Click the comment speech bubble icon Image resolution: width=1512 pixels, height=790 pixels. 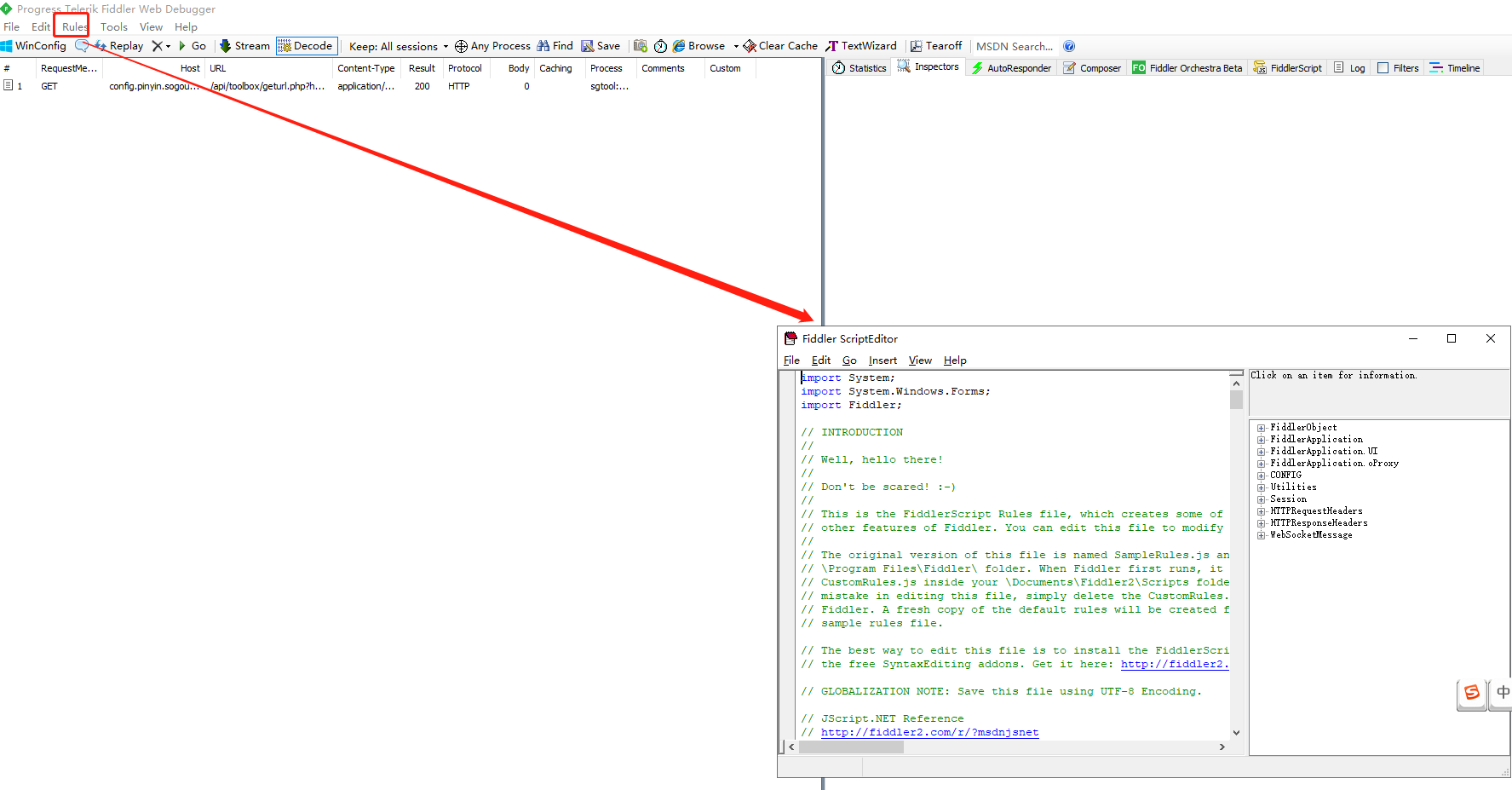click(x=82, y=46)
